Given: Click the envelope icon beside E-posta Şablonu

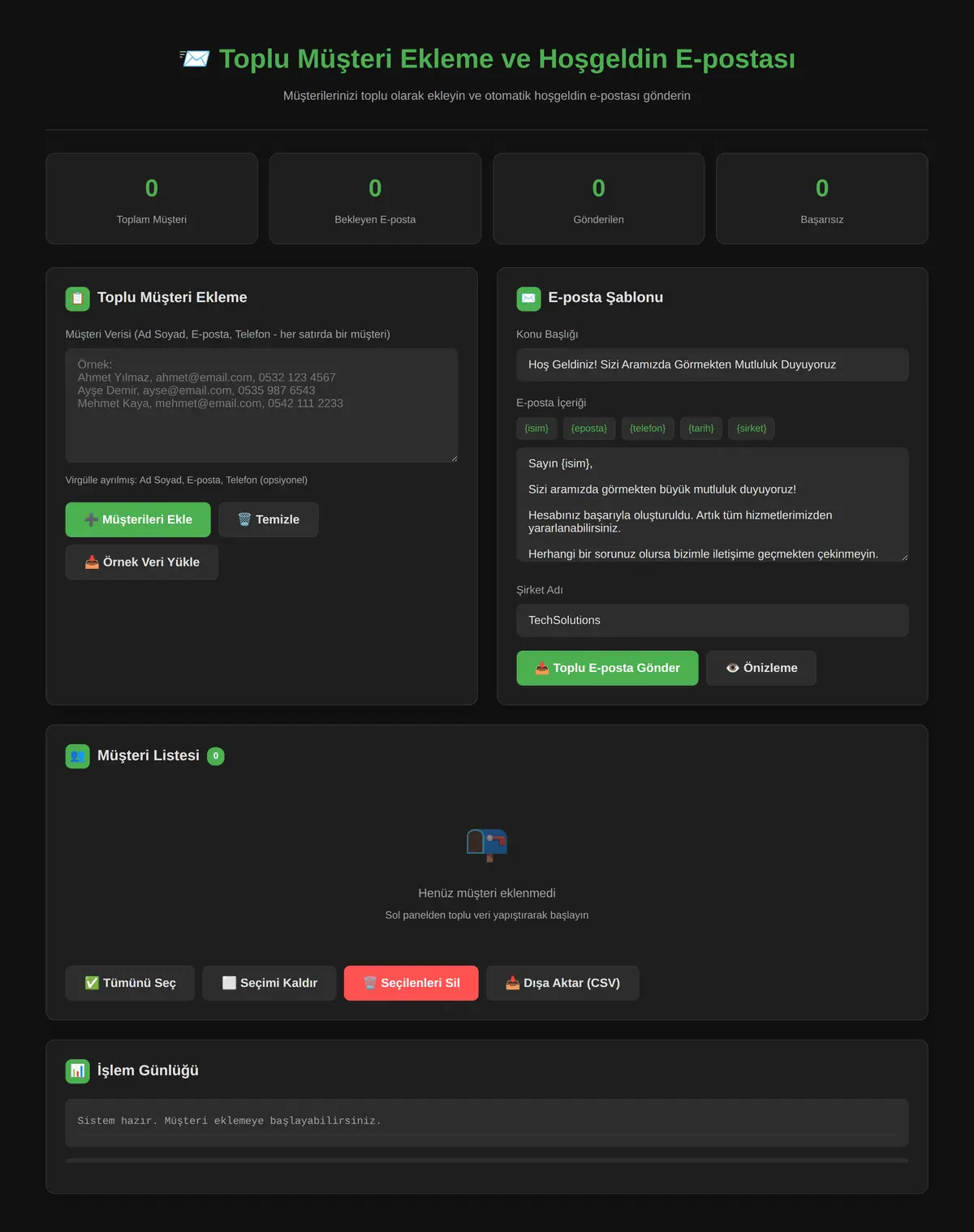Looking at the screenshot, I should pyautogui.click(x=528, y=298).
